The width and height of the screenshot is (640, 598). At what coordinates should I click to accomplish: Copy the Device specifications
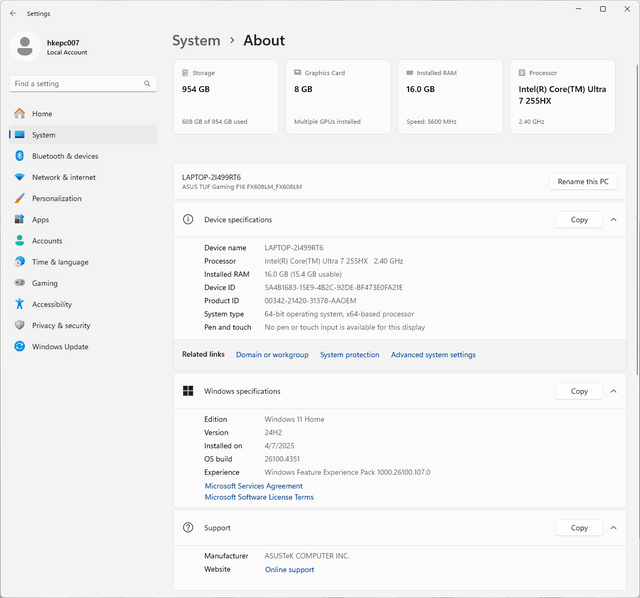point(579,220)
